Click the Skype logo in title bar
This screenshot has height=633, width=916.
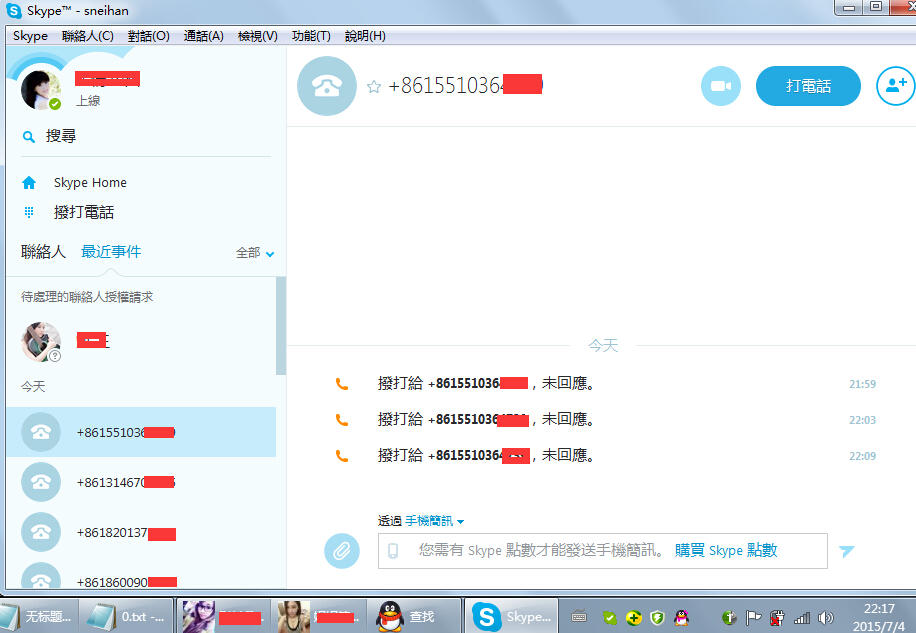click(13, 11)
